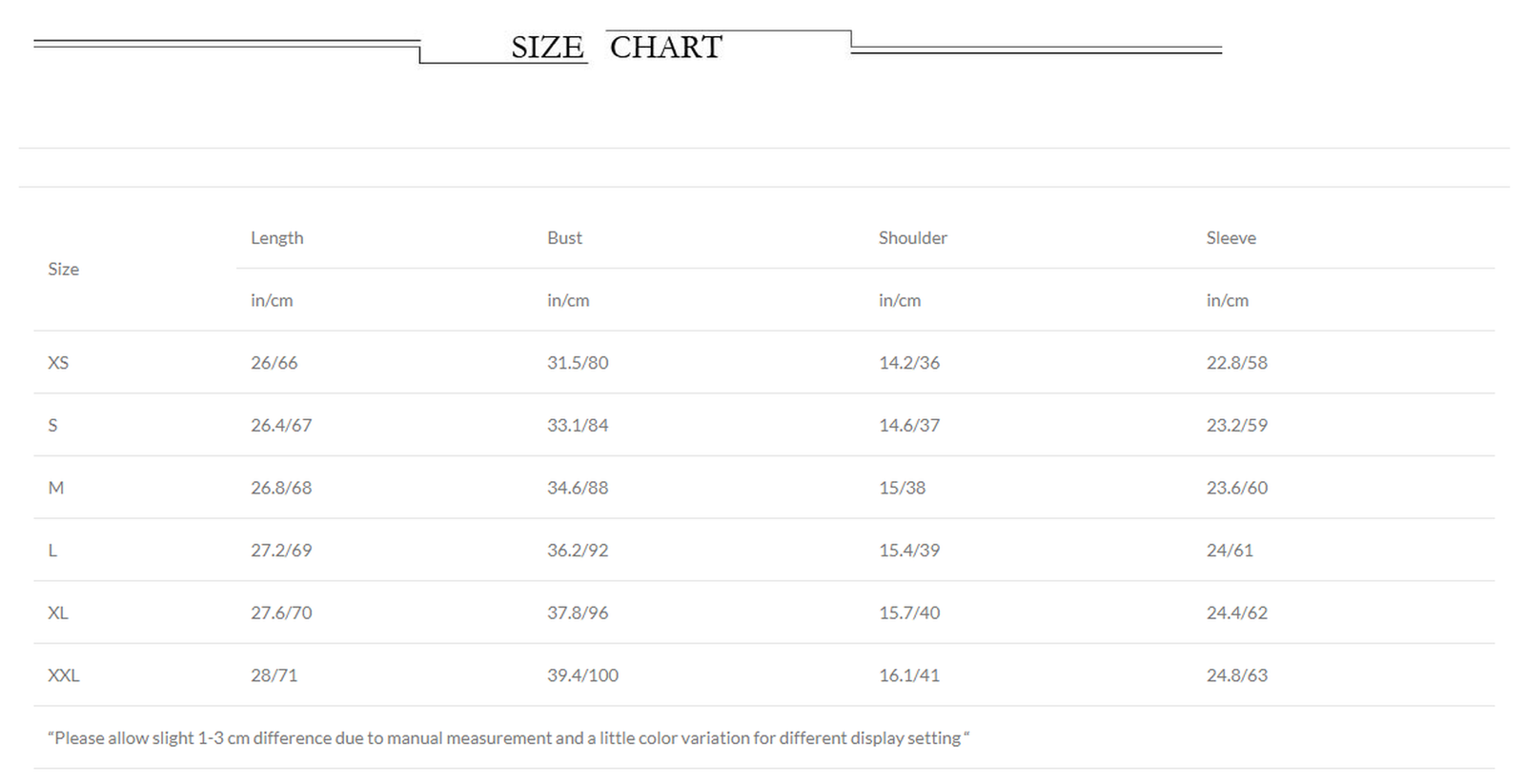The width and height of the screenshot is (1525, 784).
Task: Click sleeve value 24/61 for L
Action: click(x=1230, y=551)
